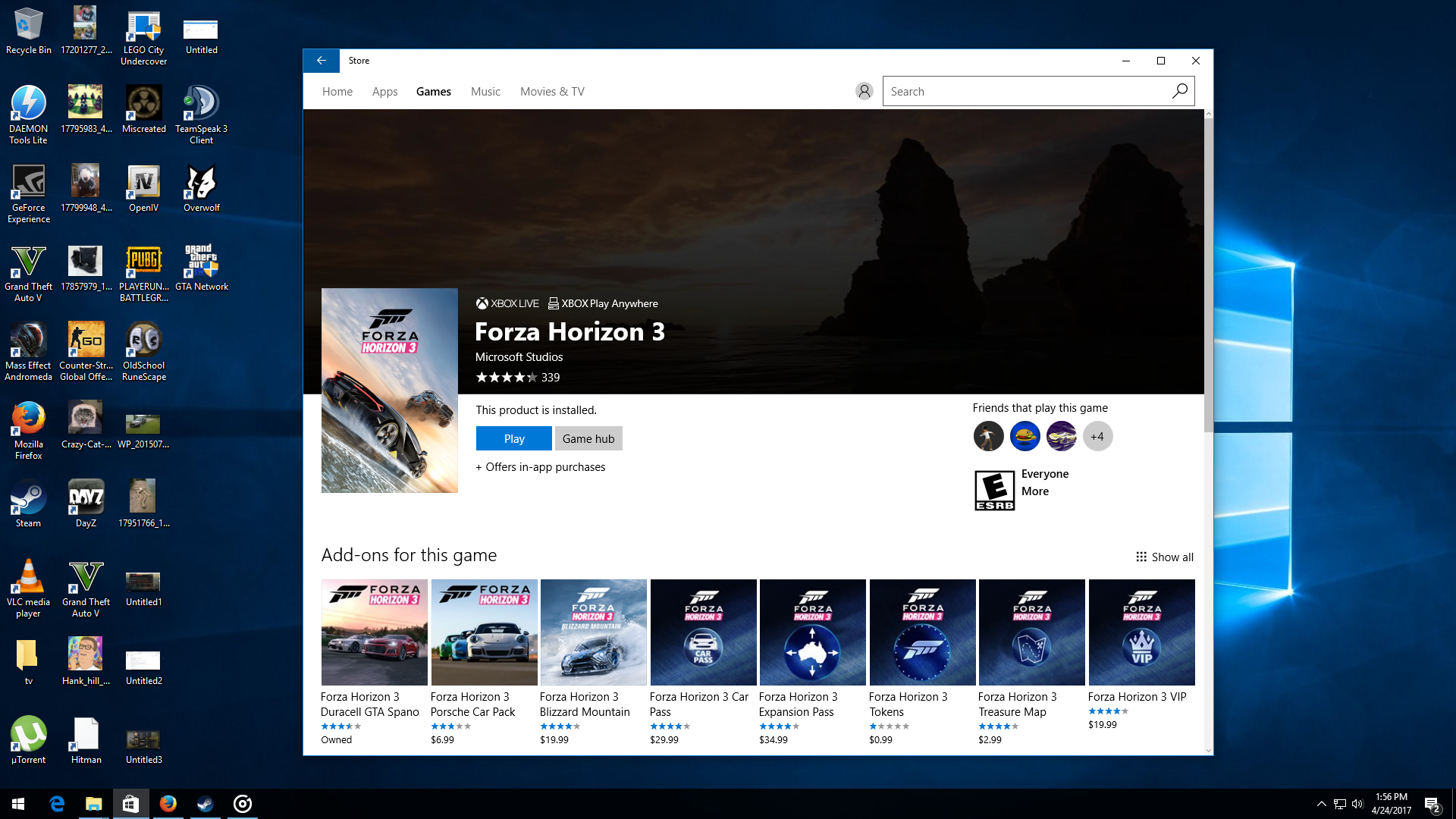Open Treasure Map add-on
The height and width of the screenshot is (819, 1456).
(1031, 662)
